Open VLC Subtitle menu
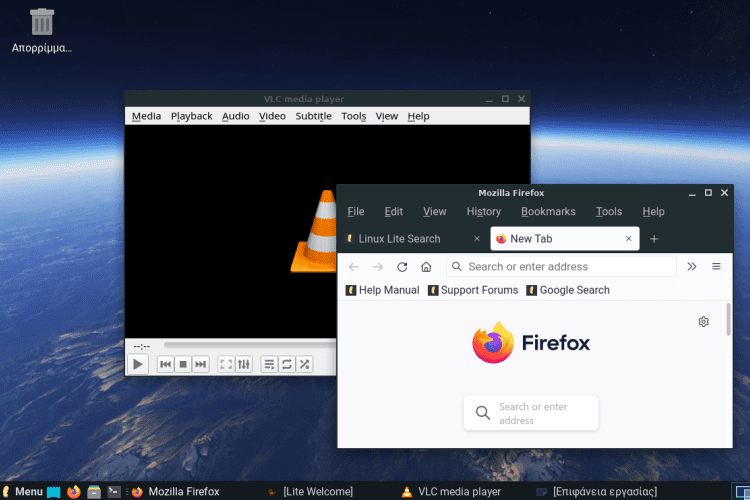750x500 pixels. tap(313, 116)
